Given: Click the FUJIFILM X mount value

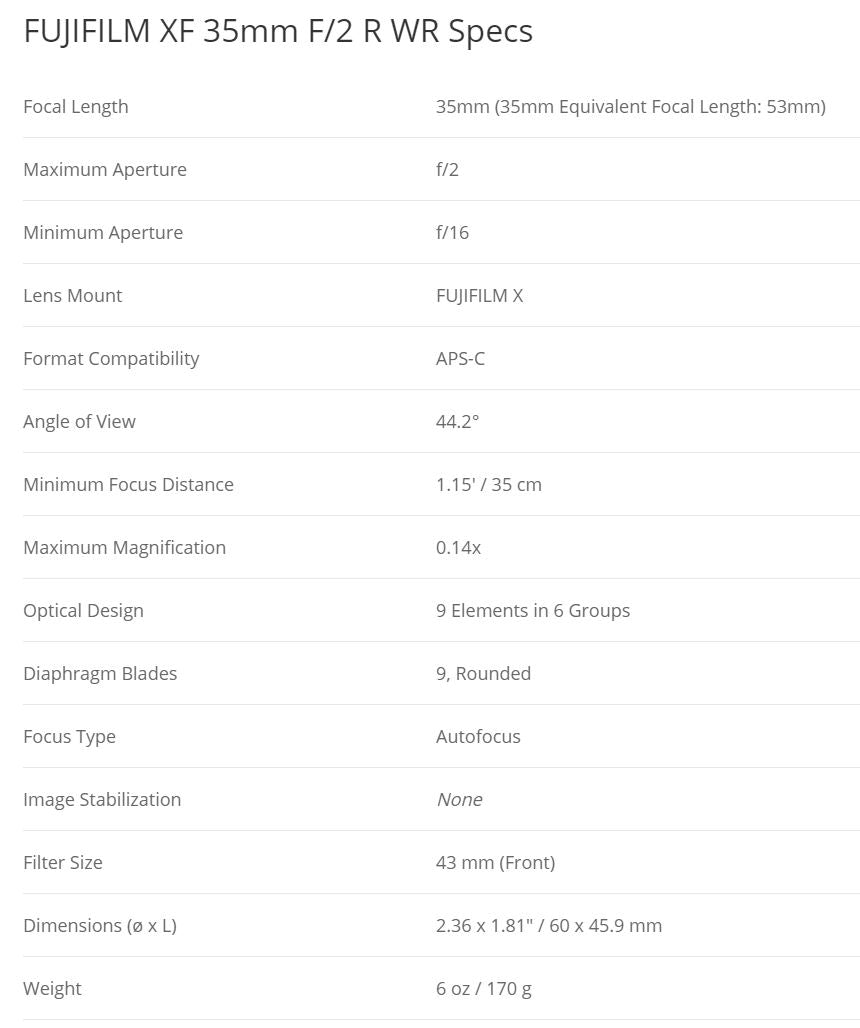Looking at the screenshot, I should (479, 296).
